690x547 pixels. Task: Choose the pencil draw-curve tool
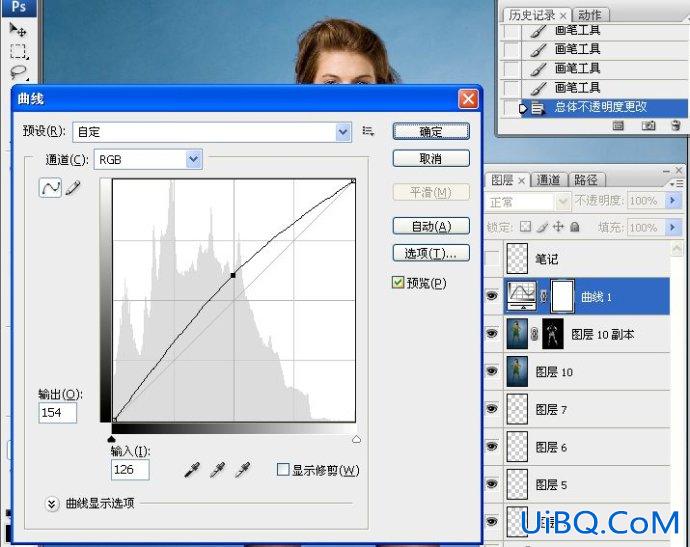pyautogui.click(x=73, y=188)
